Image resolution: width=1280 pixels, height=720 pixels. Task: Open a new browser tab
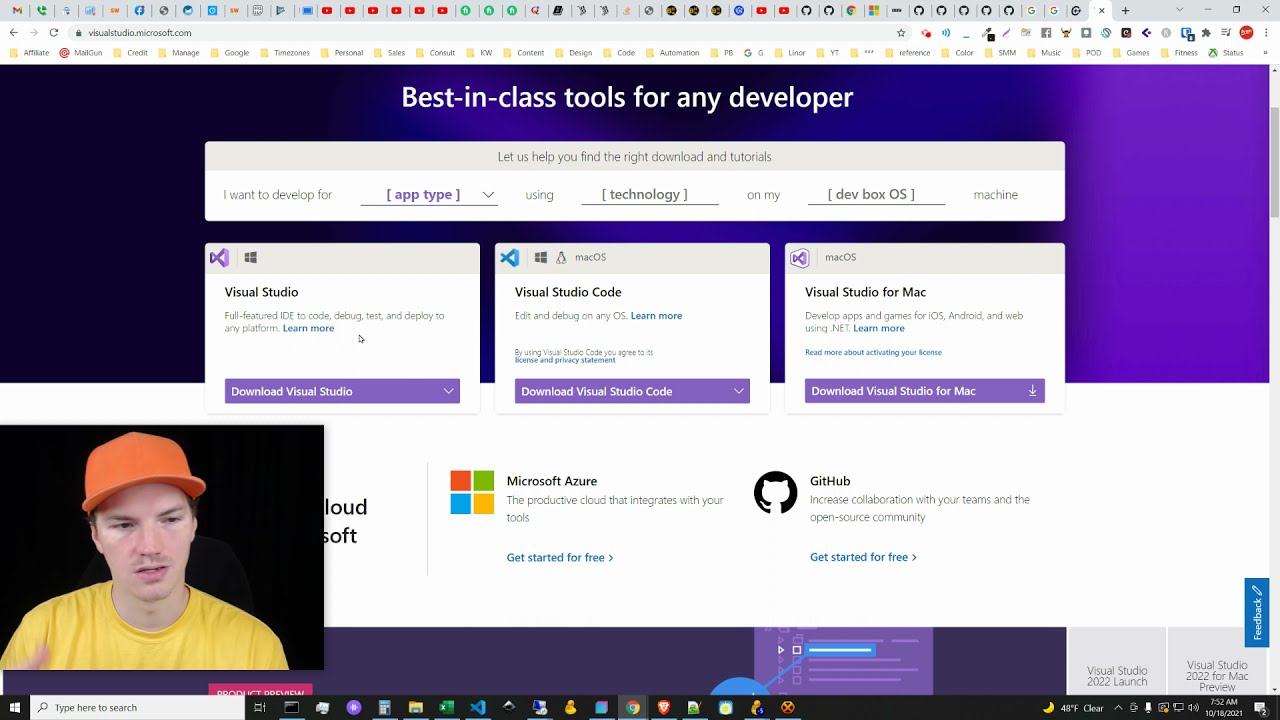(1125, 11)
